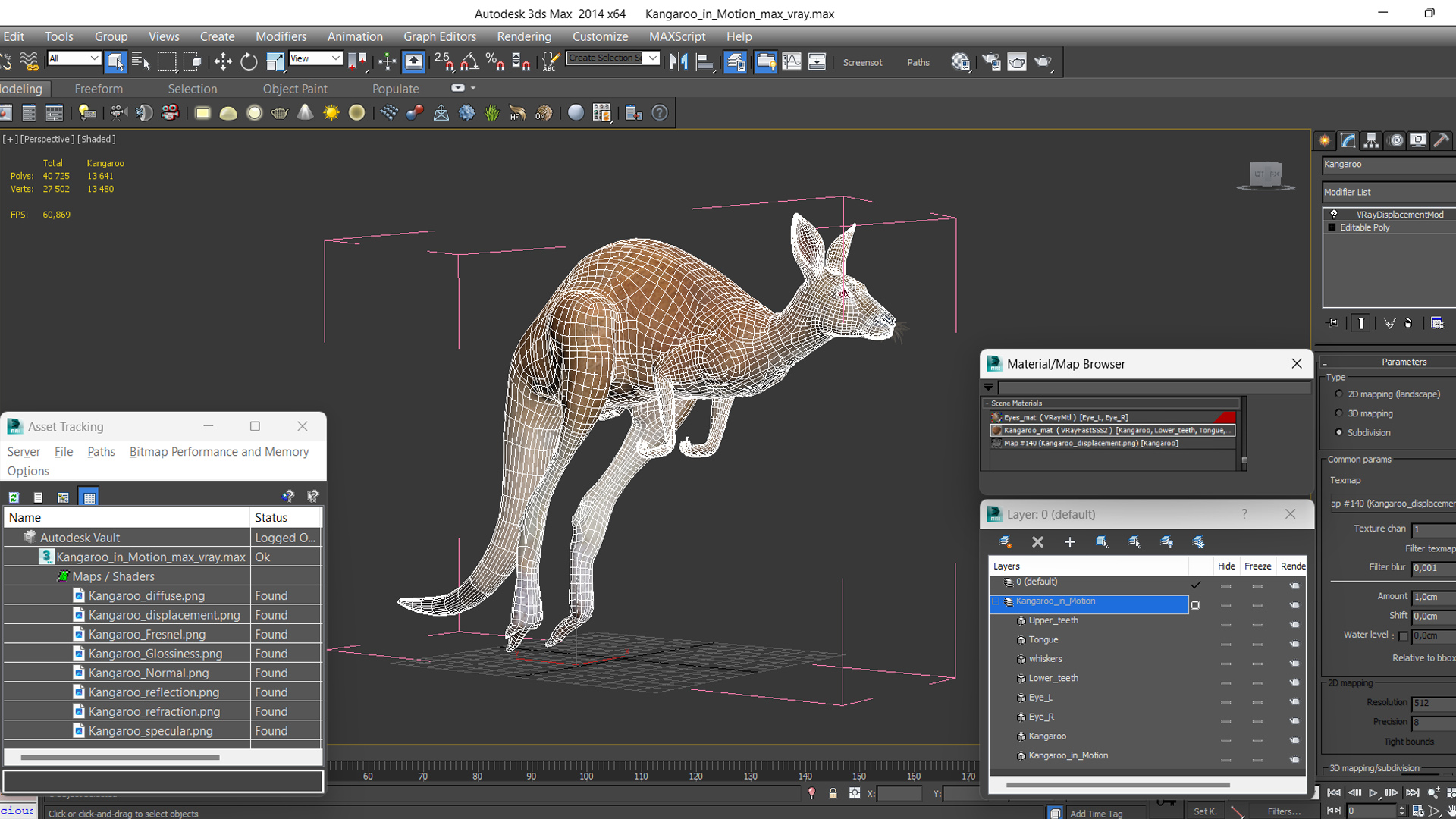This screenshot has width=1456, height=819.
Task: Open the Utilities panel tab
Action: coord(1442,140)
